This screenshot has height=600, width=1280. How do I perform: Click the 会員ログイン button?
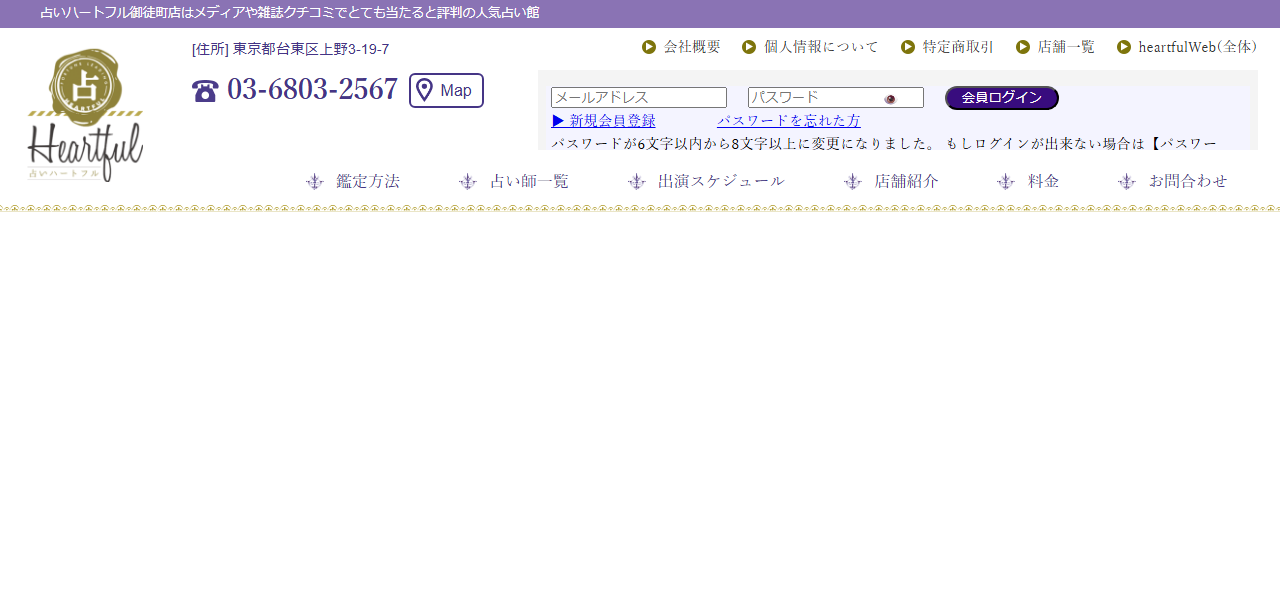(1002, 98)
